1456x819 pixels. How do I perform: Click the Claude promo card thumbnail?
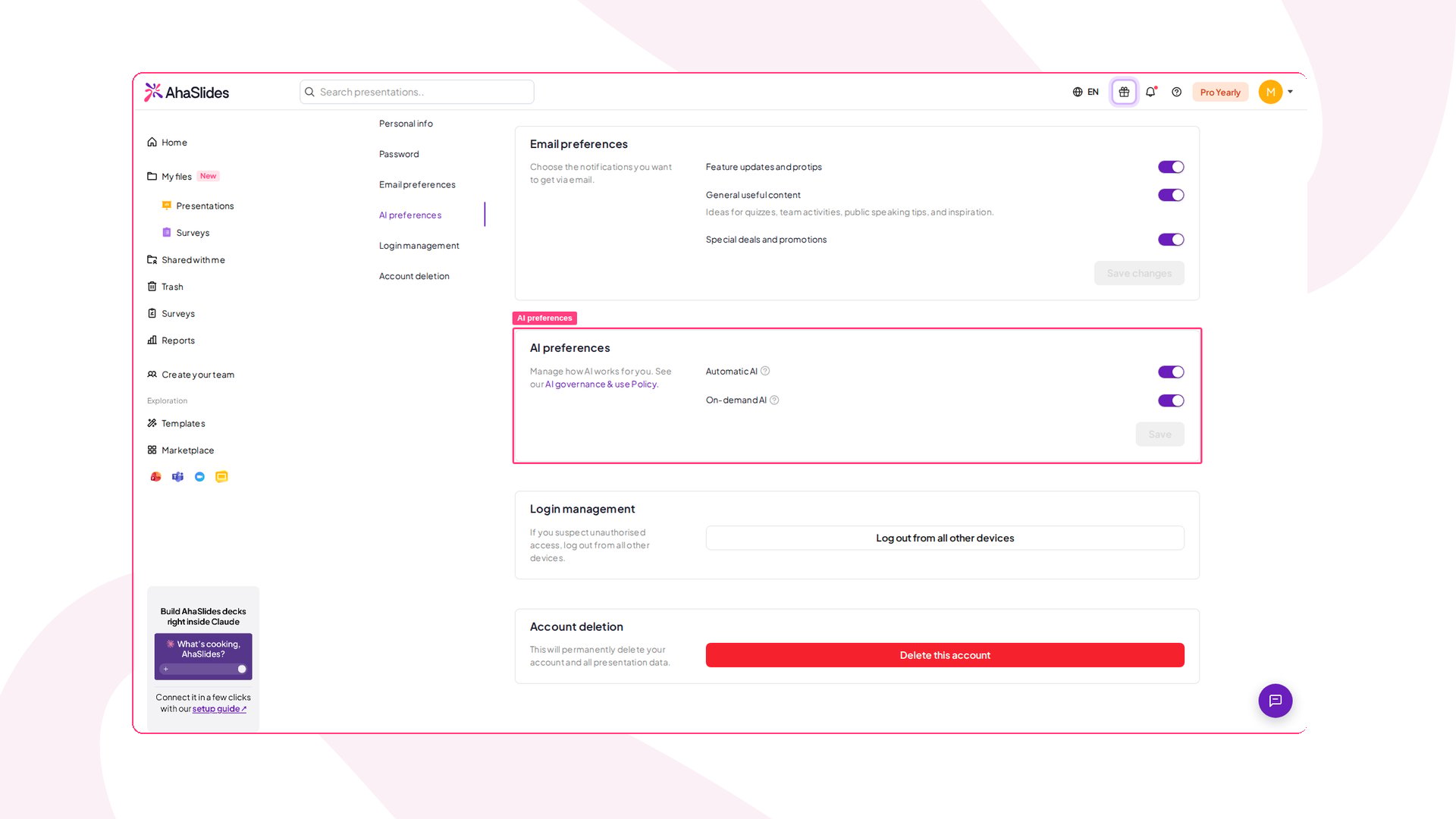203,657
